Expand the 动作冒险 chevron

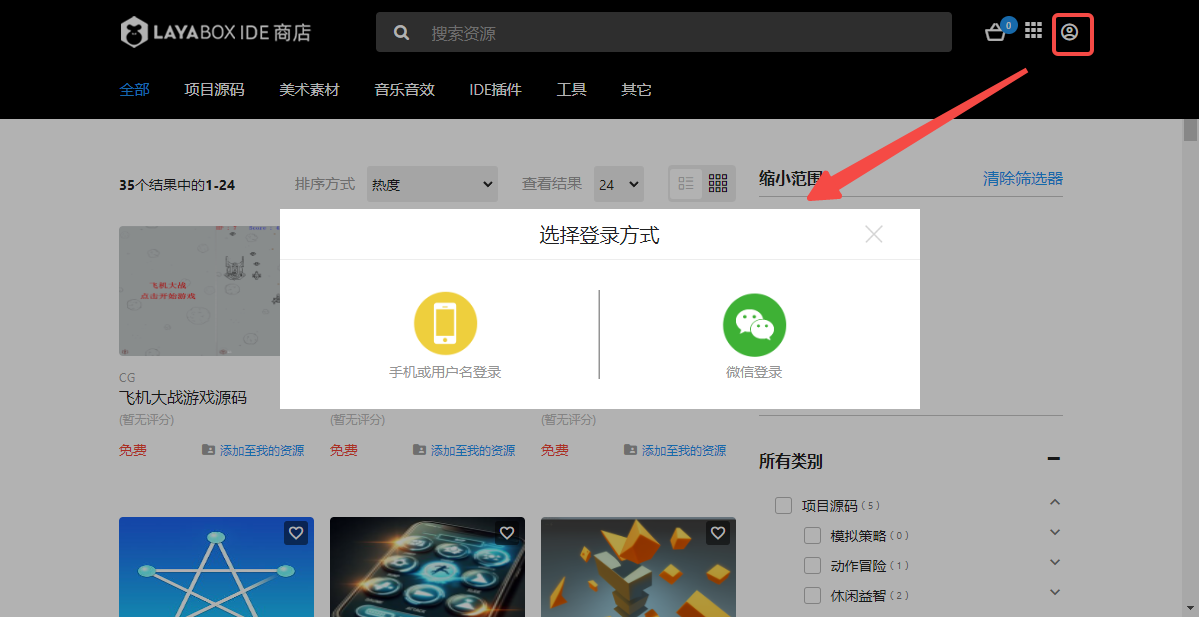(x=1054, y=562)
